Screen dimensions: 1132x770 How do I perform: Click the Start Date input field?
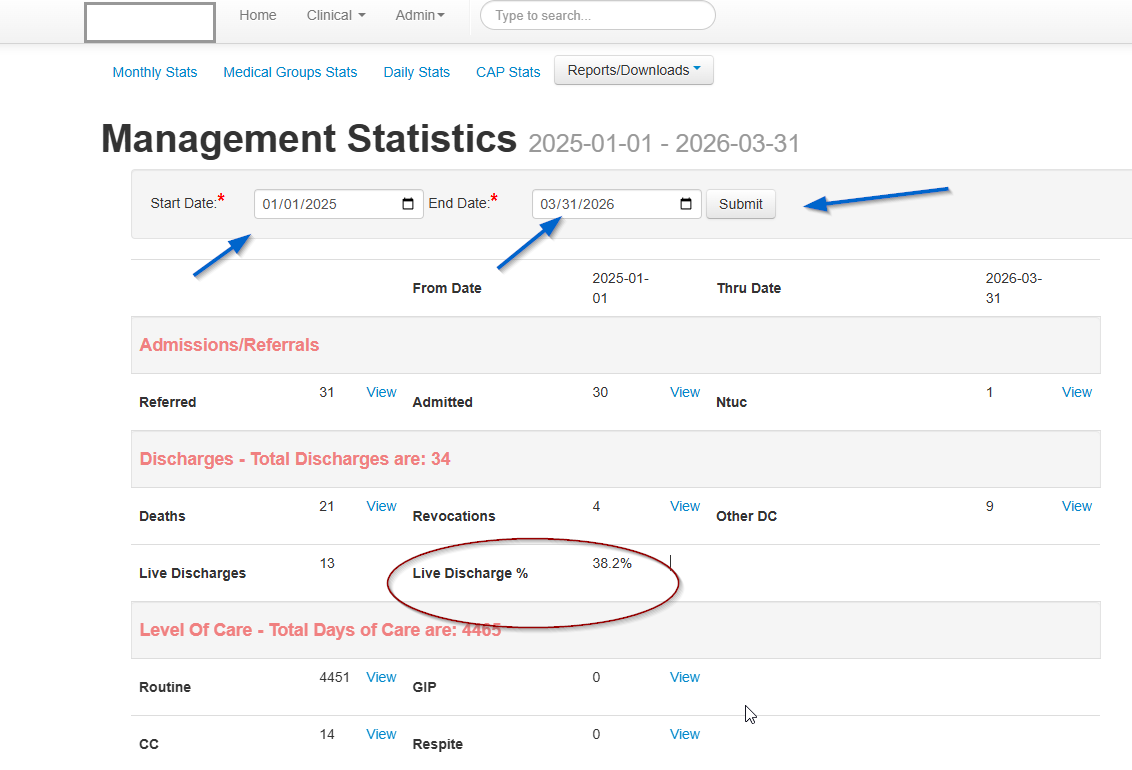[339, 204]
